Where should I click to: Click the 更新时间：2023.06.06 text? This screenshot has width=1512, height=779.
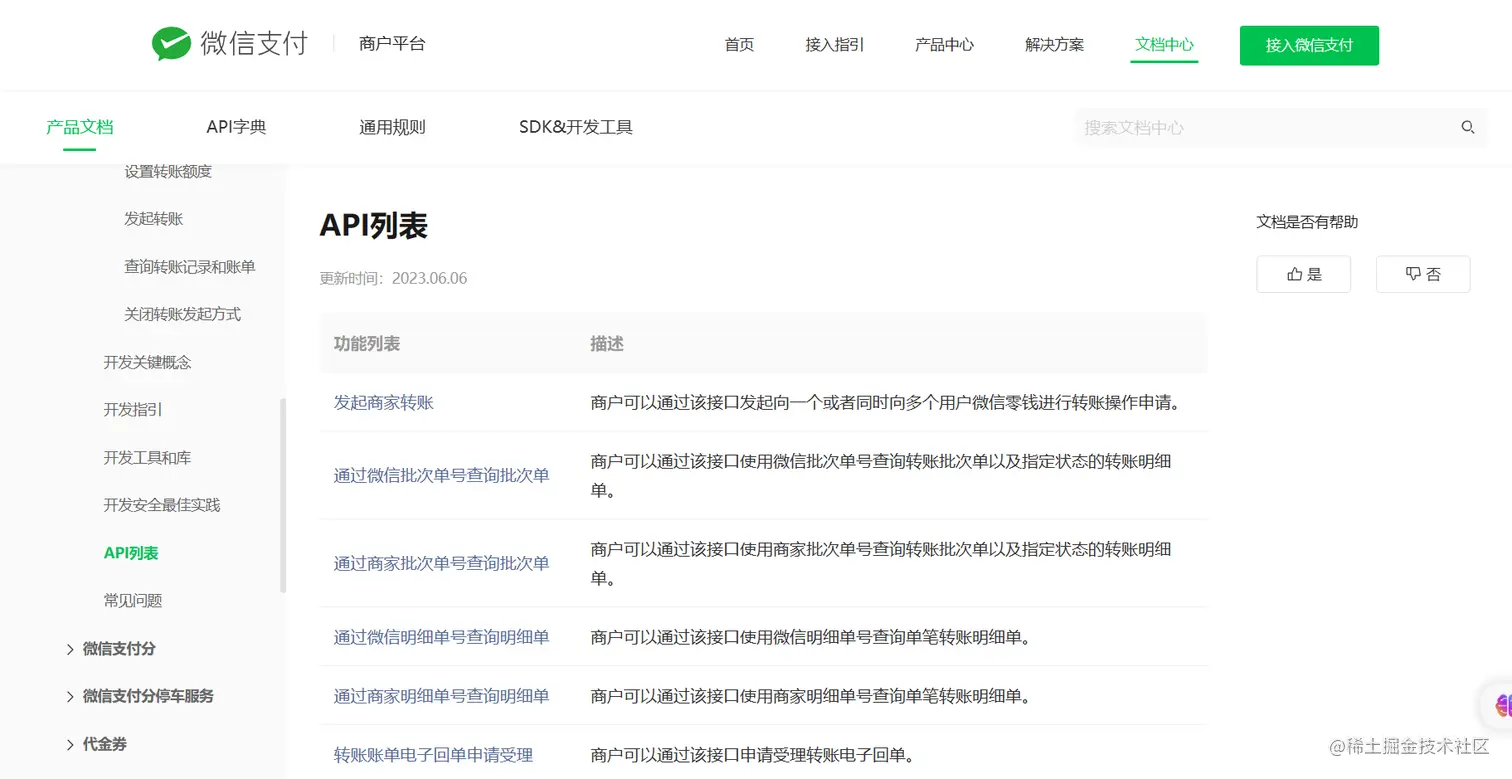coord(393,278)
